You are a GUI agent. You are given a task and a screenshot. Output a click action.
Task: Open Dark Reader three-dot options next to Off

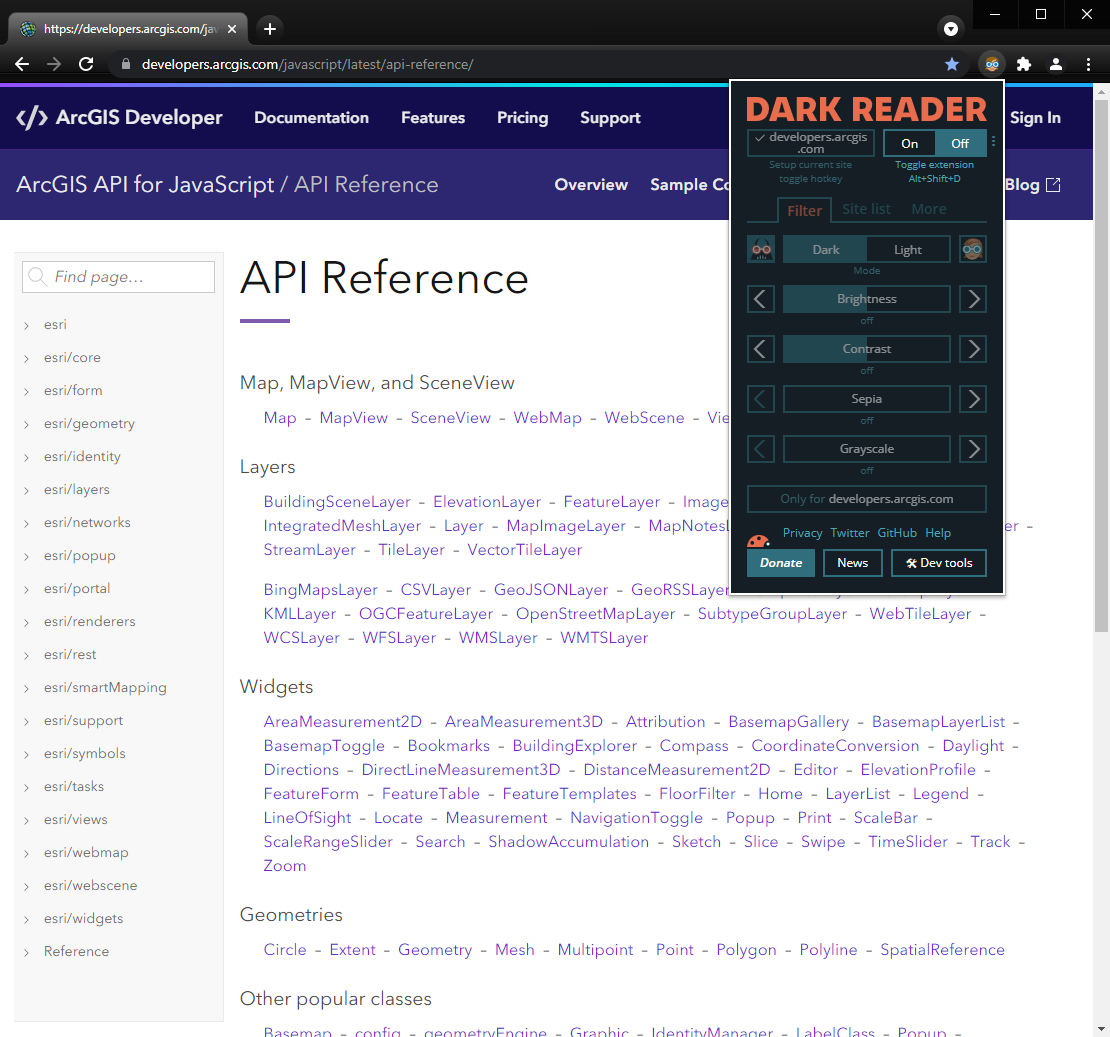coord(993,142)
